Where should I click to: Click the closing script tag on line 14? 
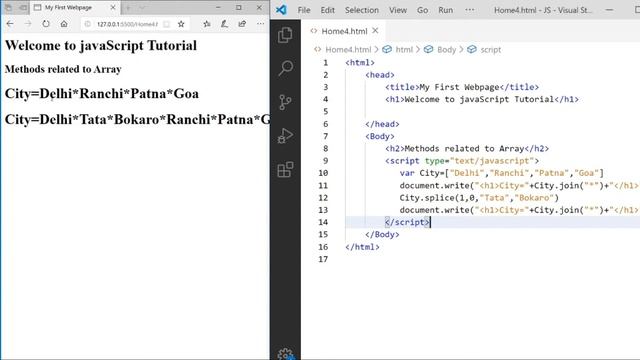coord(407,222)
